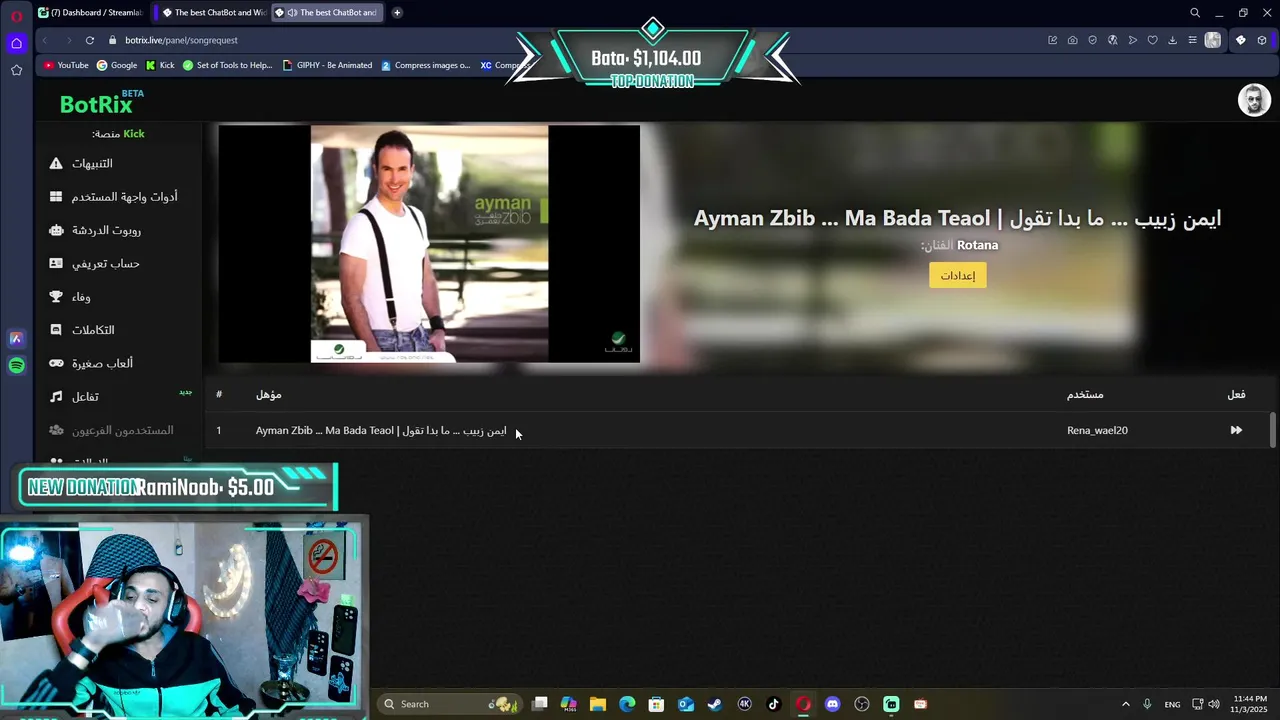Click Opera sidebar bookmarks star icon

click(16, 70)
